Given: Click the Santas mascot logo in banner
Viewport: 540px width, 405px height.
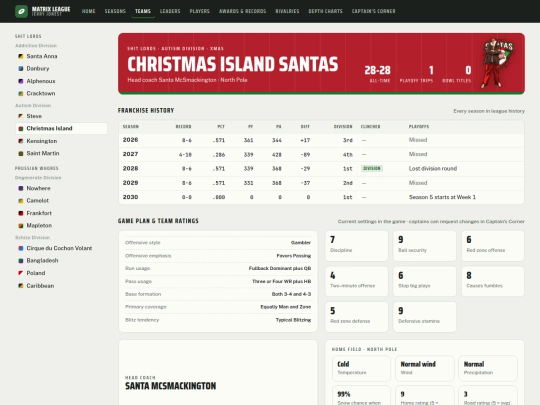Looking at the screenshot, I should click(497, 63).
